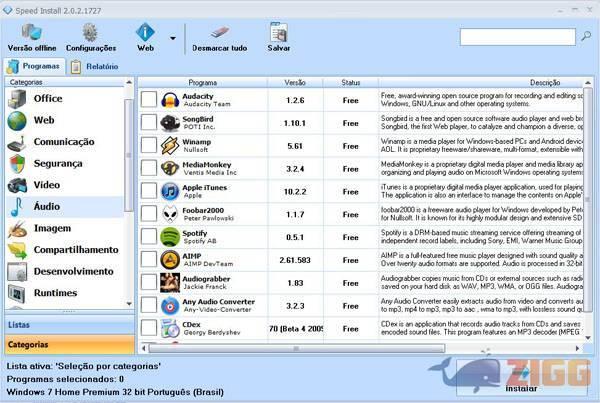Expand the Web toolbar dropdown arrow
The image size is (600, 403).
[x=172, y=40]
